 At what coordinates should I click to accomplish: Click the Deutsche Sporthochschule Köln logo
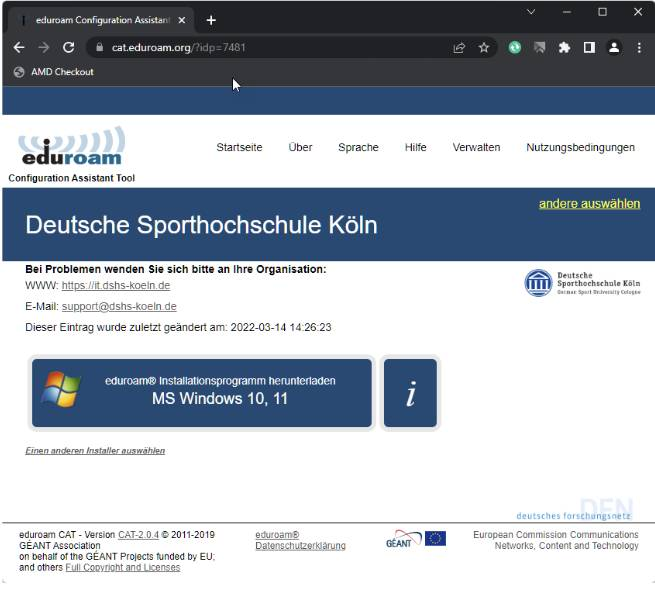[582, 283]
